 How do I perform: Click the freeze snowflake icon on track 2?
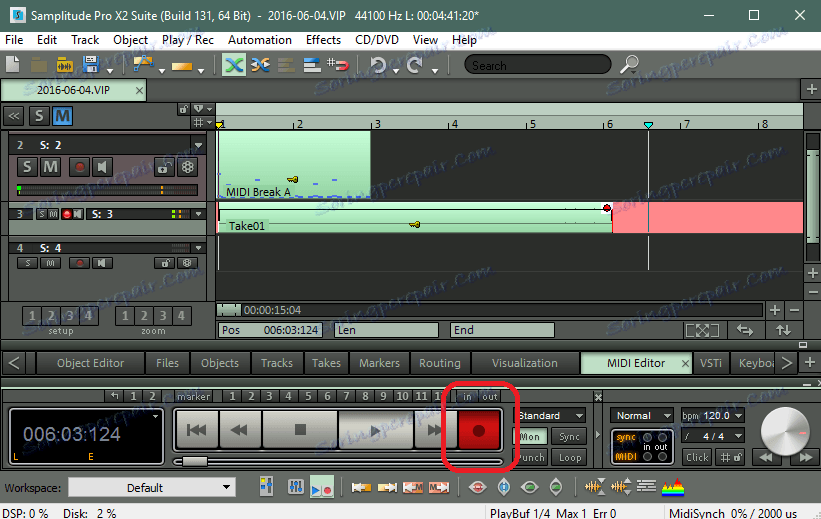[187, 167]
